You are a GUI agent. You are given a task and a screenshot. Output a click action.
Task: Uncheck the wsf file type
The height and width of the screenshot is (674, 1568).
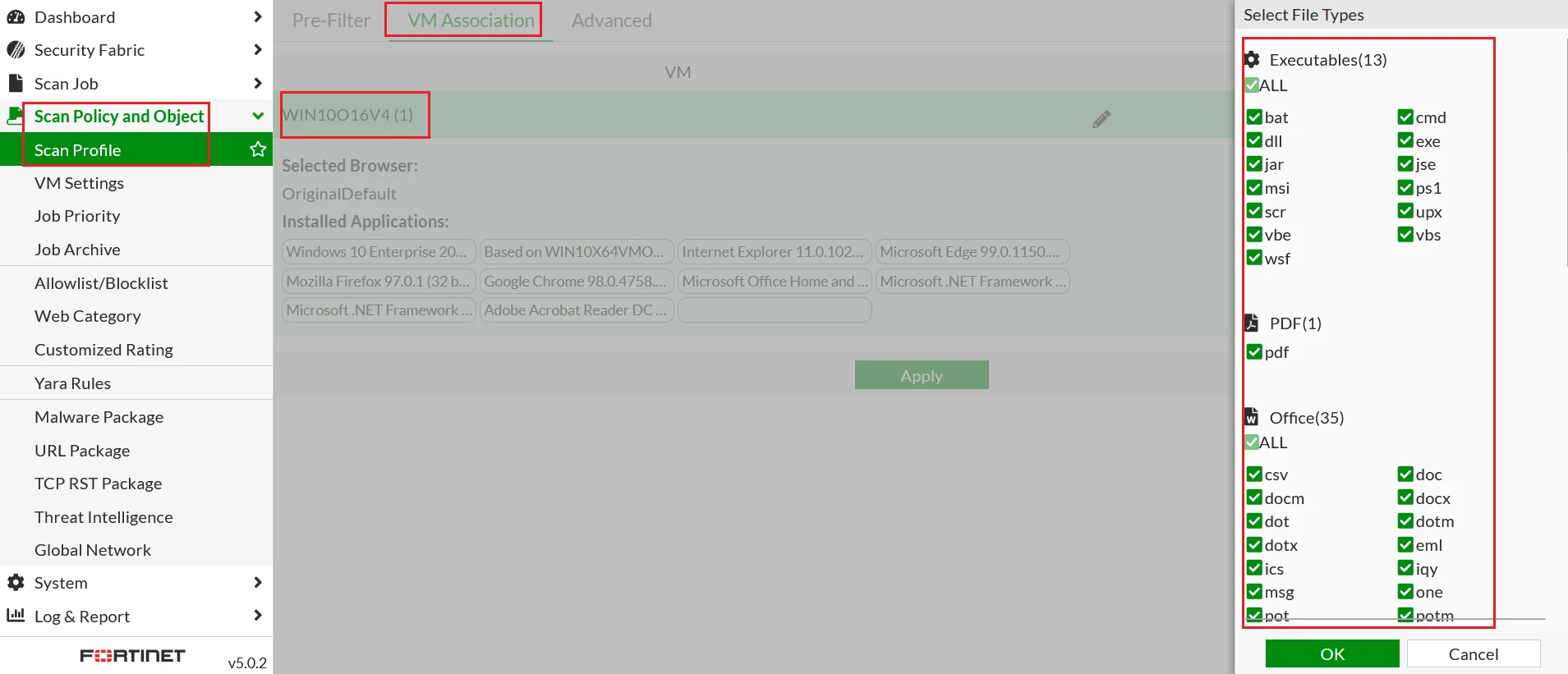coord(1254,258)
